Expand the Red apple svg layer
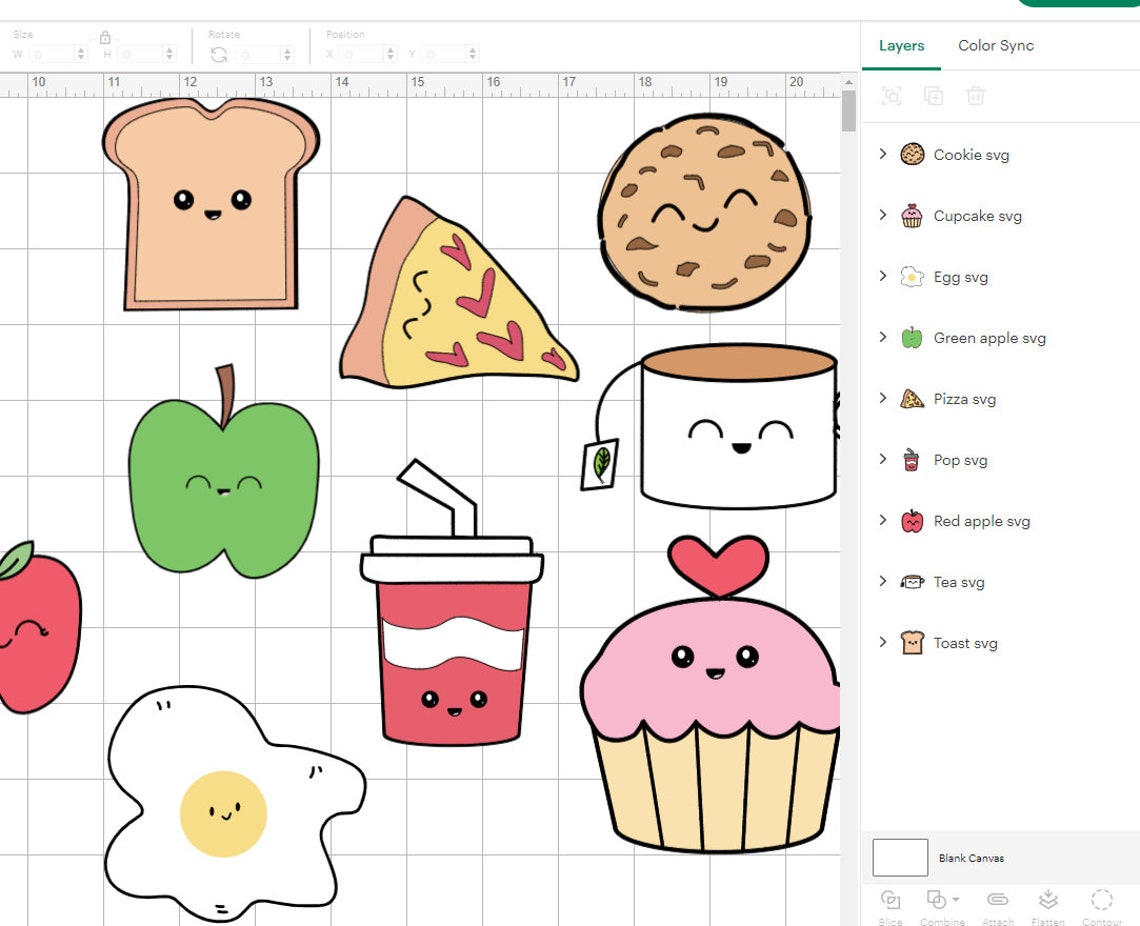This screenshot has width=1140, height=926. 883,520
